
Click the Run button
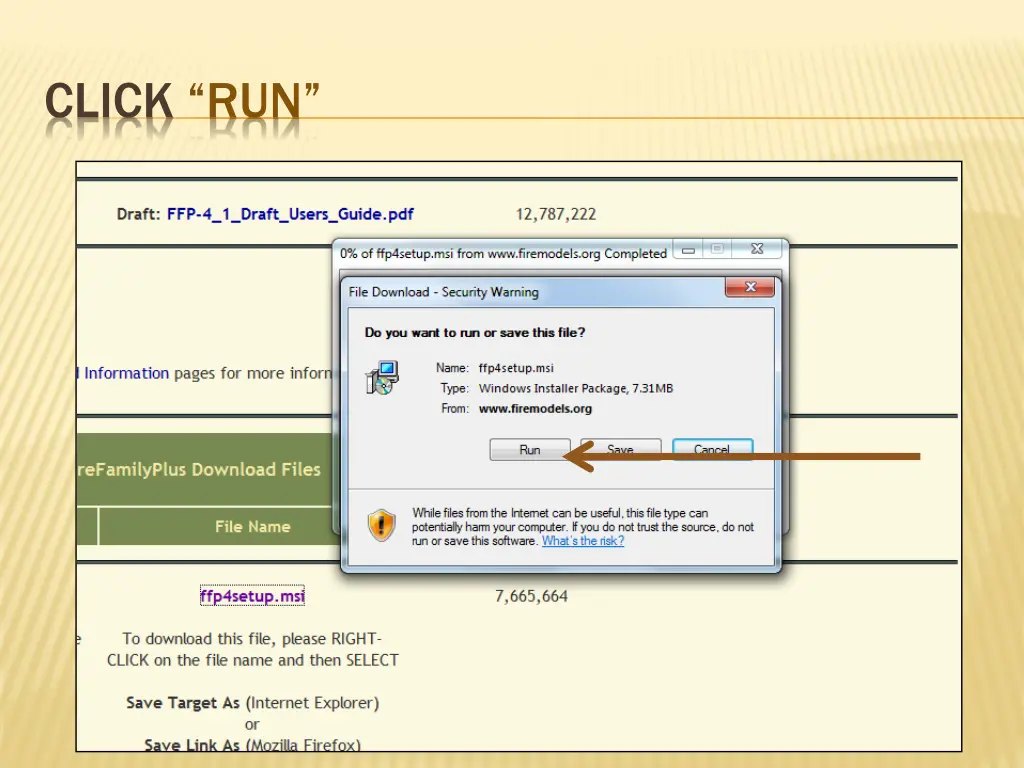(x=529, y=449)
